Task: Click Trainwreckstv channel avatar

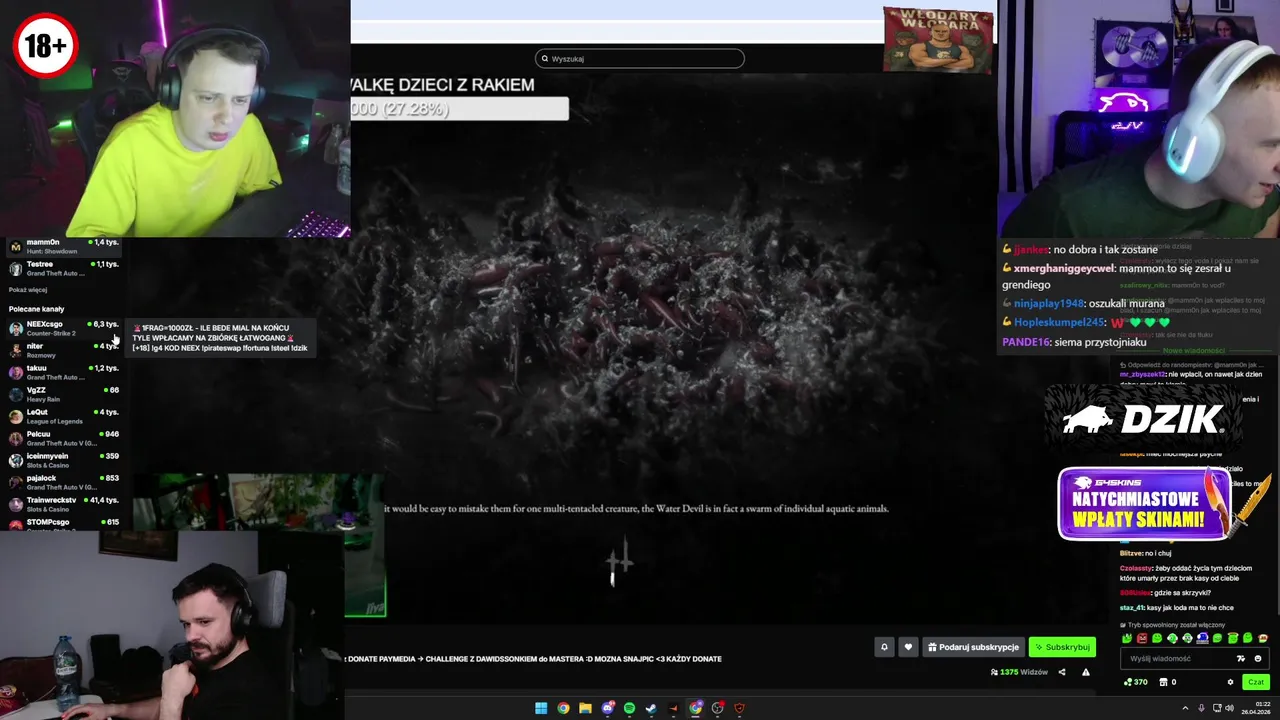Action: pos(15,504)
